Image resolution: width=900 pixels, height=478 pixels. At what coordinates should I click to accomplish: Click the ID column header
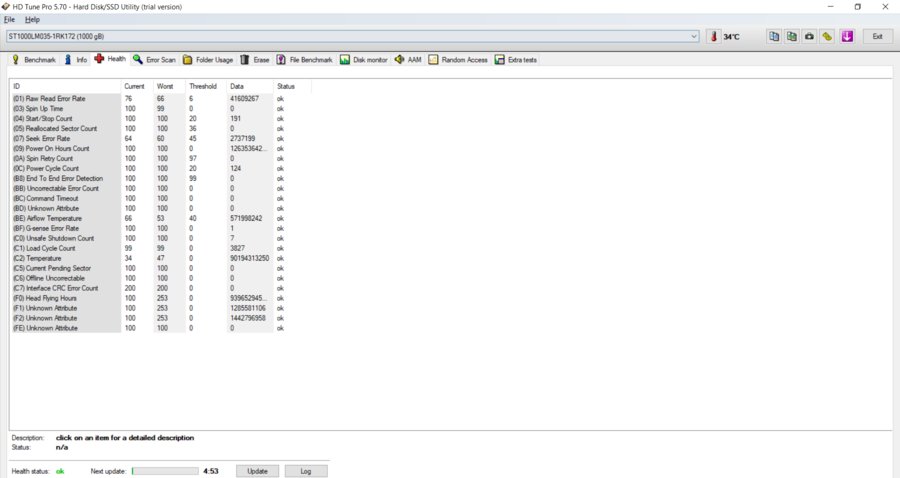(x=65, y=86)
